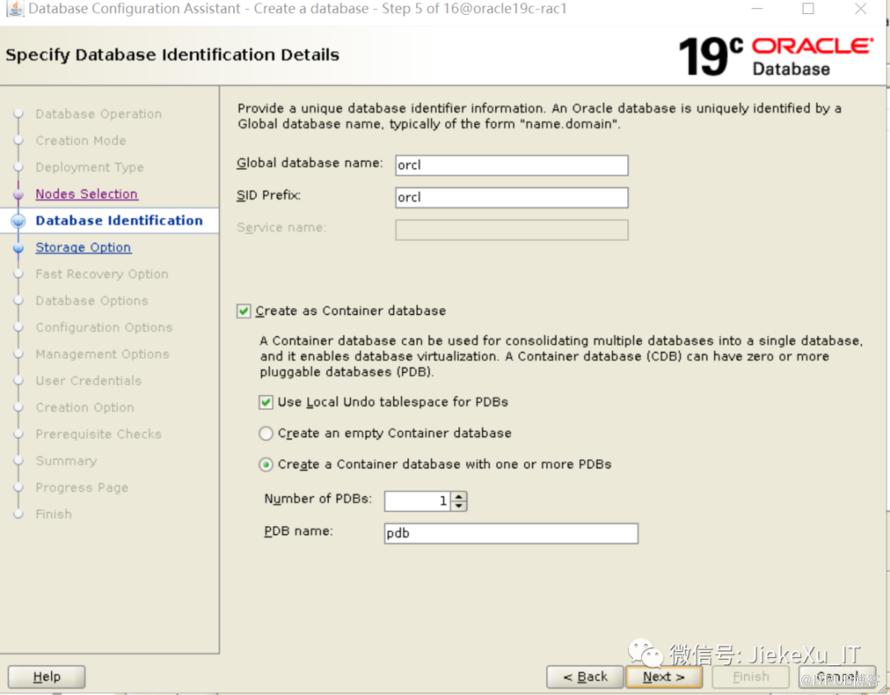Screen dimensions: 890x695
Task: Click the Database Options step label
Action: [x=91, y=301]
